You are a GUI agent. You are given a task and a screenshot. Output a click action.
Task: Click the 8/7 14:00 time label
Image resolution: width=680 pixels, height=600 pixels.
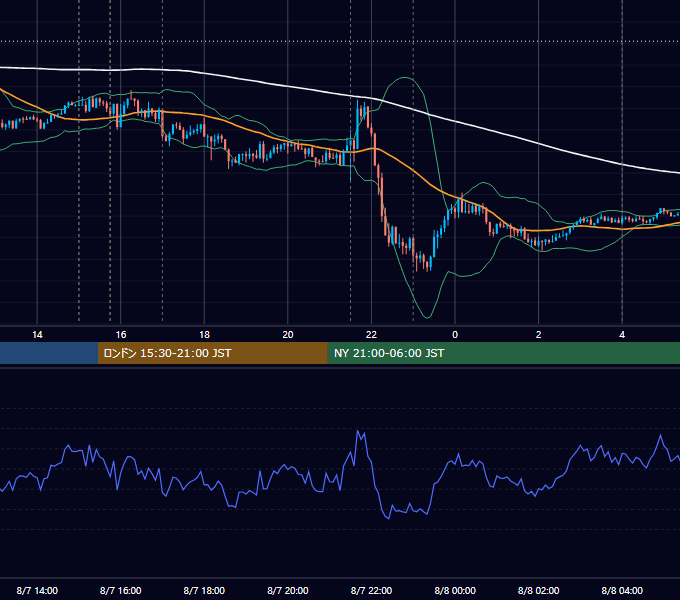coord(37,590)
